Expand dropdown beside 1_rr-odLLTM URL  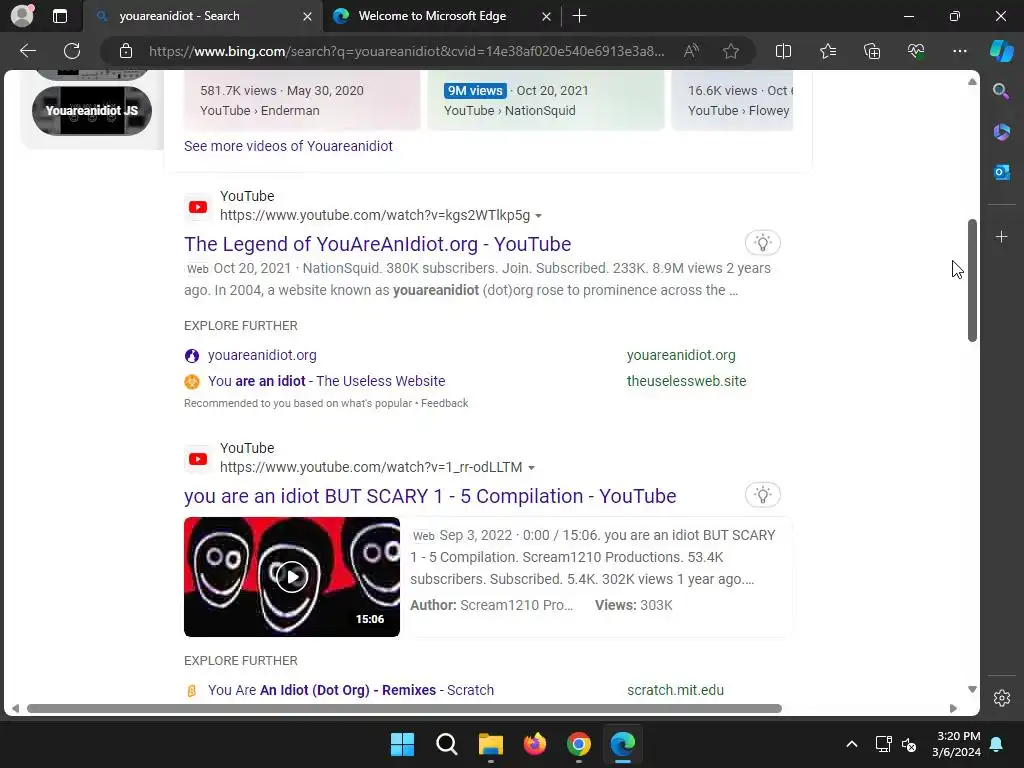531,468
